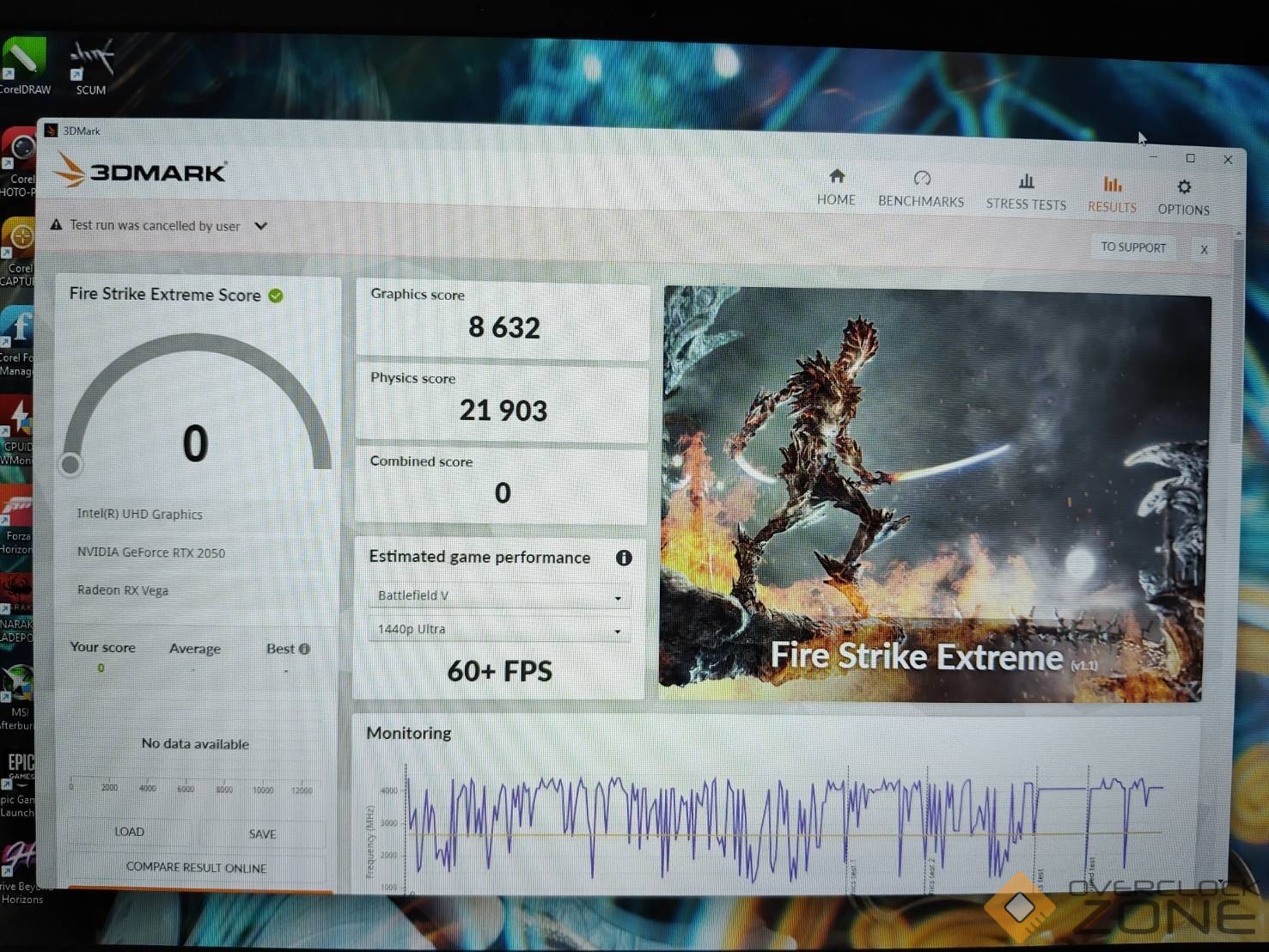Open the Corel PHOTO-PAINT desktop icon
This screenshot has width=1269, height=952.
click(19, 163)
